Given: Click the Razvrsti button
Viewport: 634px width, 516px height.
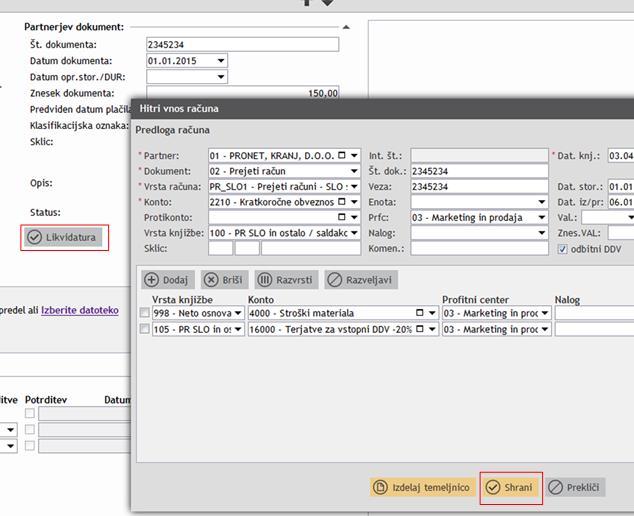Looking at the screenshot, I should point(287,280).
